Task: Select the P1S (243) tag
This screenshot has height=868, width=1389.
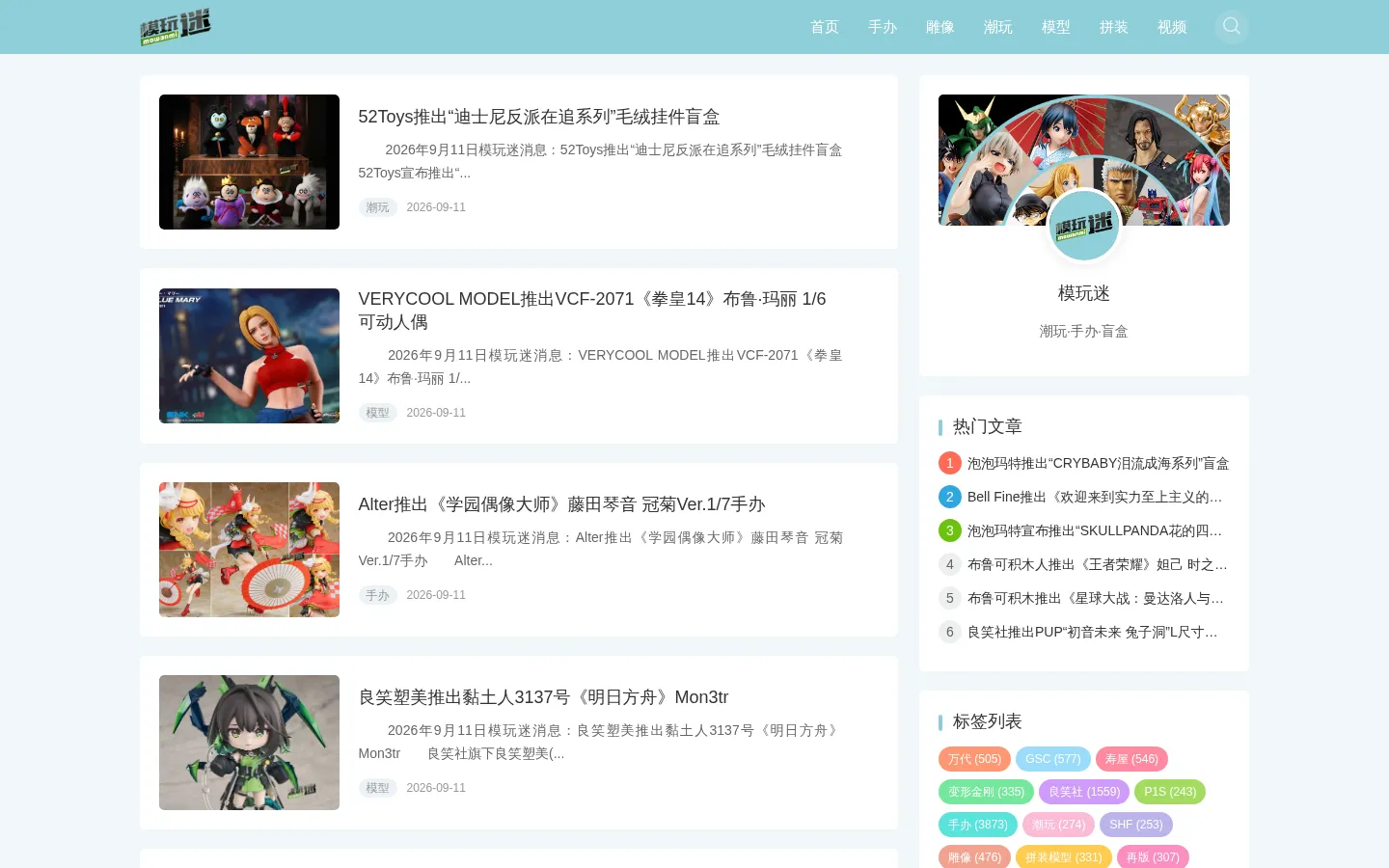Action: coord(1170,792)
